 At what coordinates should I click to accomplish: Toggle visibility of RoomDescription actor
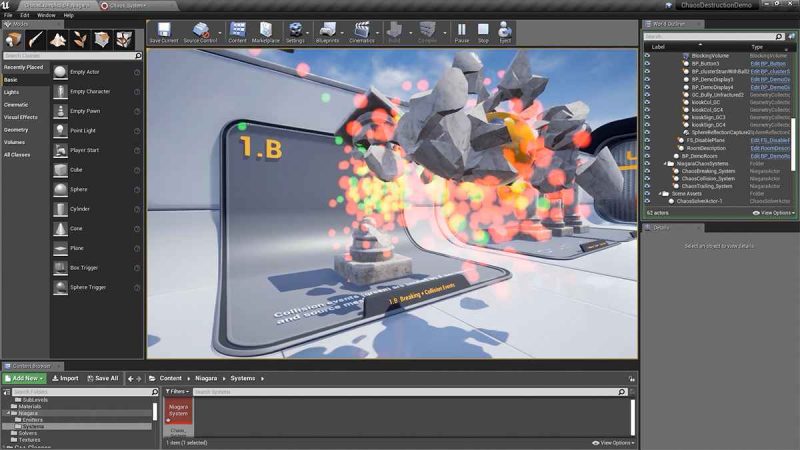[x=647, y=148]
